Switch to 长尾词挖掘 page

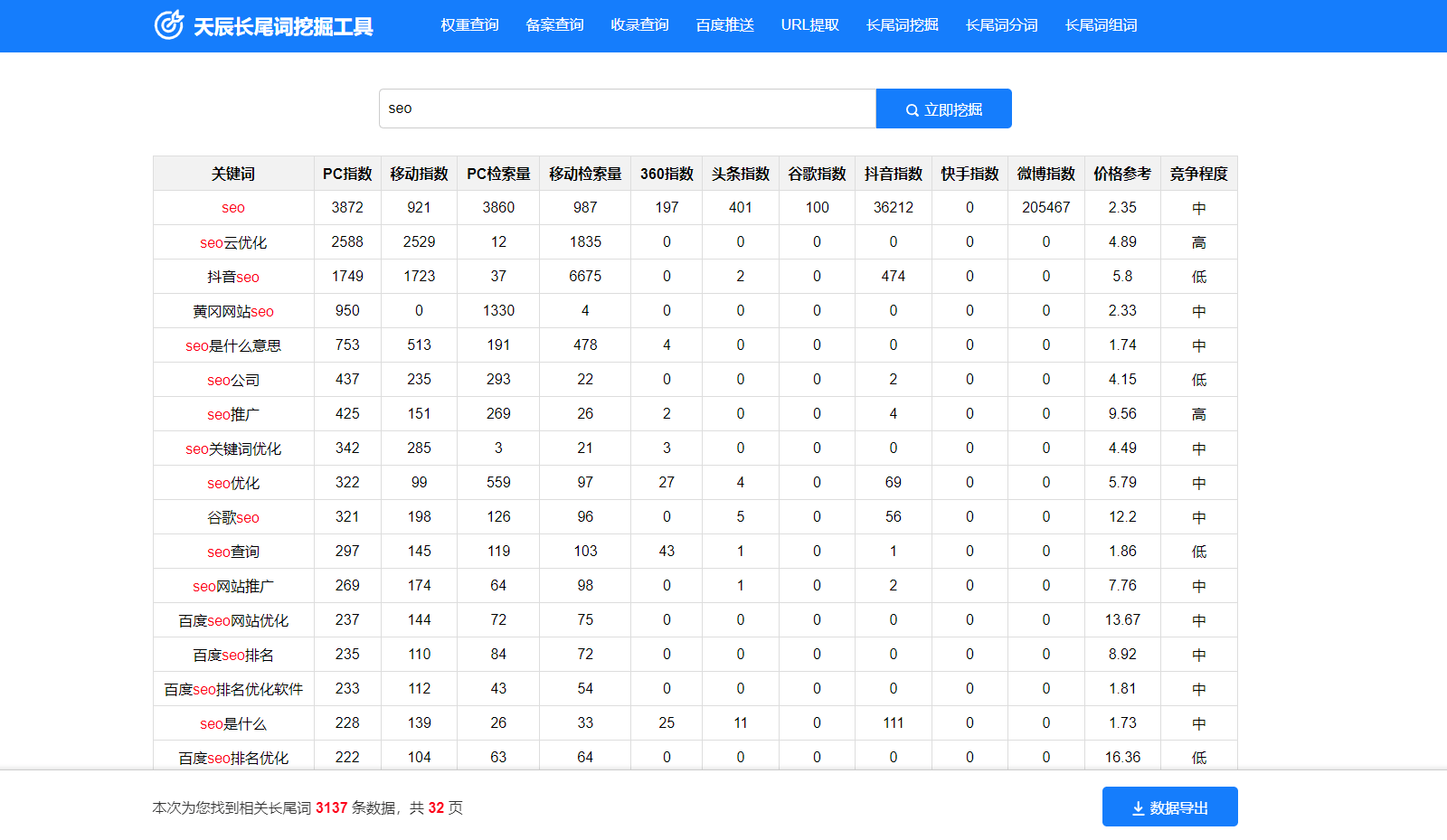tap(903, 25)
